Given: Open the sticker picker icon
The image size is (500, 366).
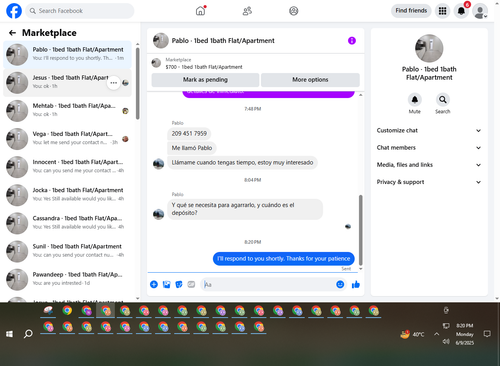Looking at the screenshot, I should [x=179, y=284].
